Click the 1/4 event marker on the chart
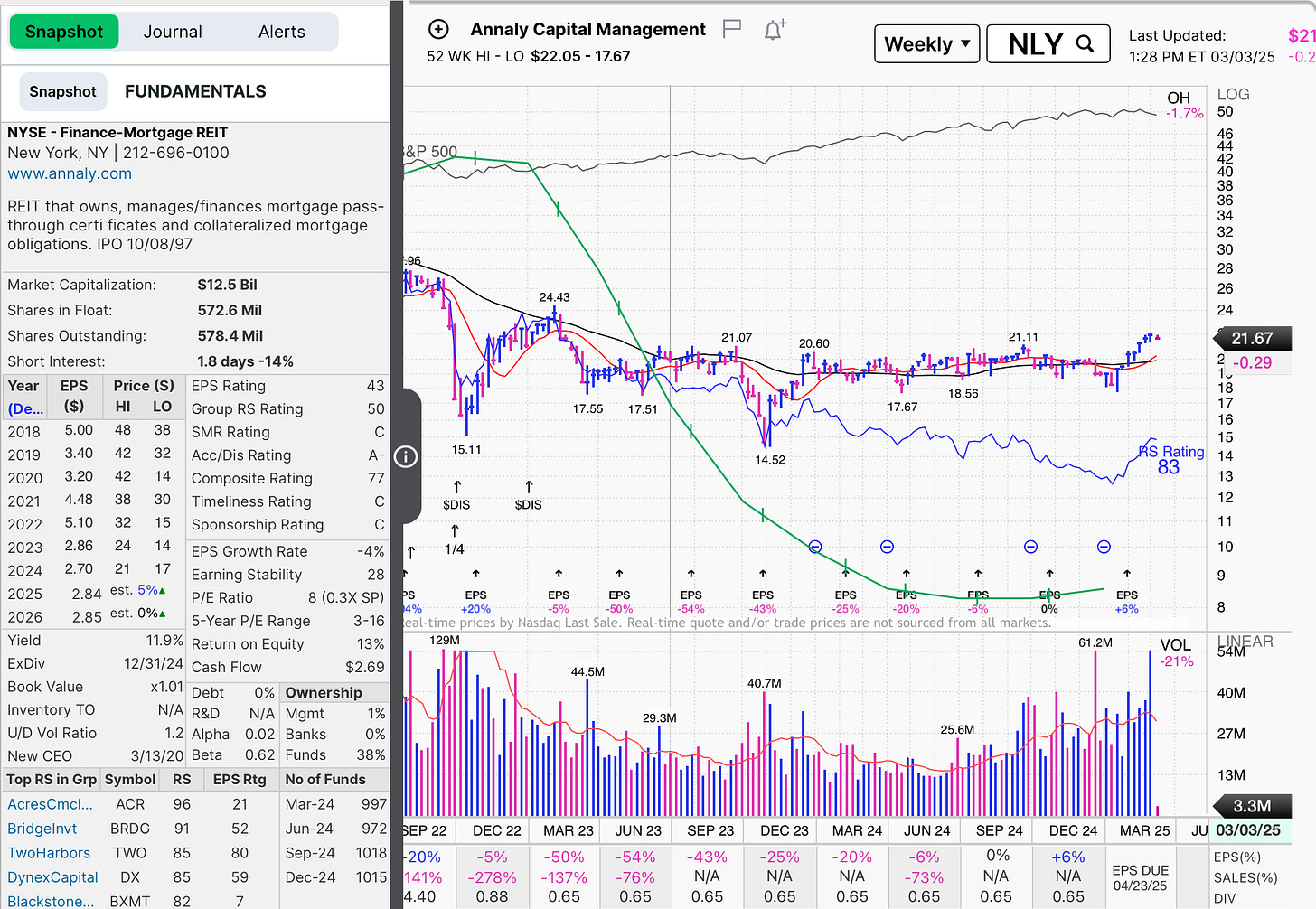The height and width of the screenshot is (909, 1316). coord(455,548)
